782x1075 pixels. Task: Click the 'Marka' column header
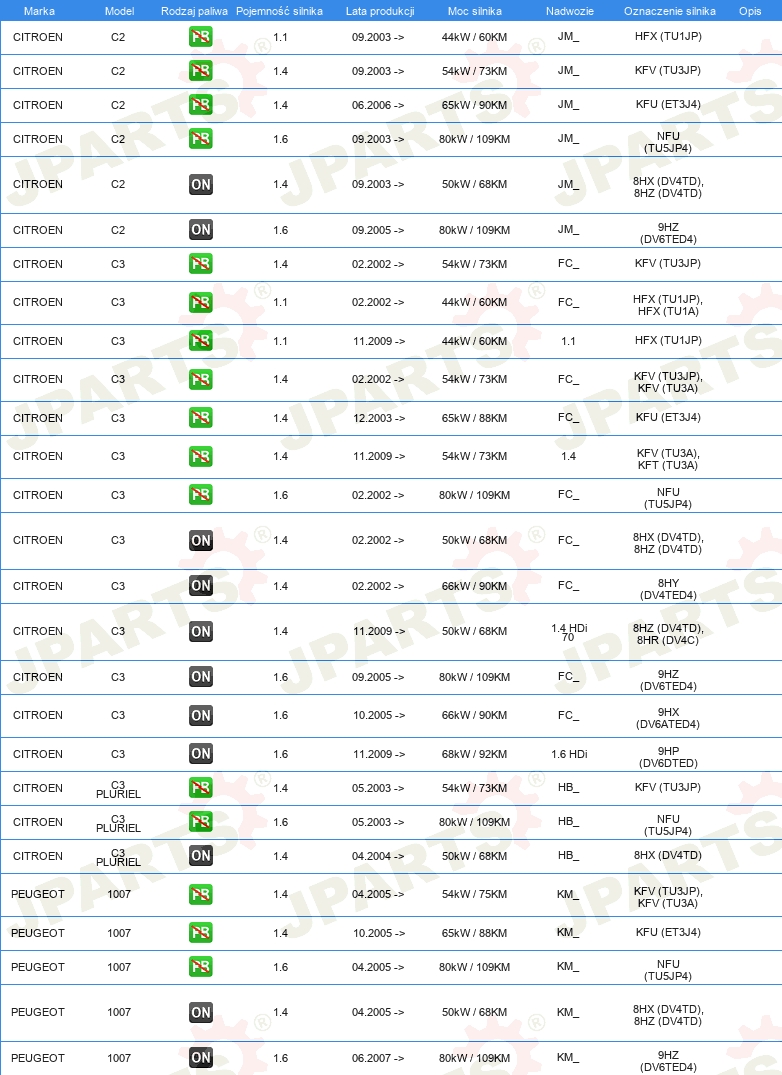[x=39, y=11]
